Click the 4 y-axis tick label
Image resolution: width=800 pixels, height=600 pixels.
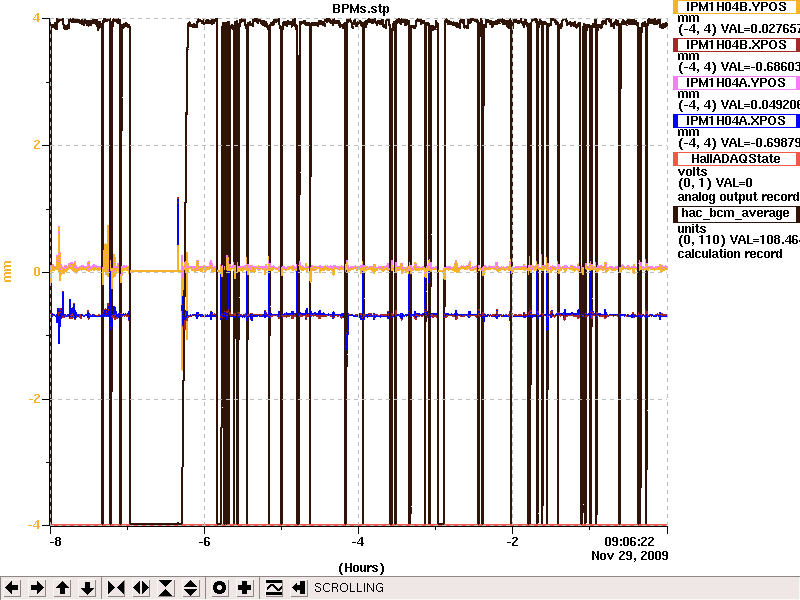pyautogui.click(x=36, y=18)
